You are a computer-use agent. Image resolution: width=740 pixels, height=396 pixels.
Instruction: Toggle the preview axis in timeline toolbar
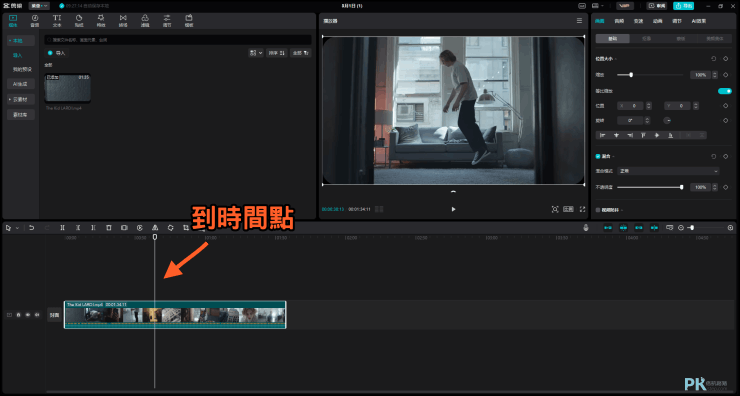(x=654, y=227)
